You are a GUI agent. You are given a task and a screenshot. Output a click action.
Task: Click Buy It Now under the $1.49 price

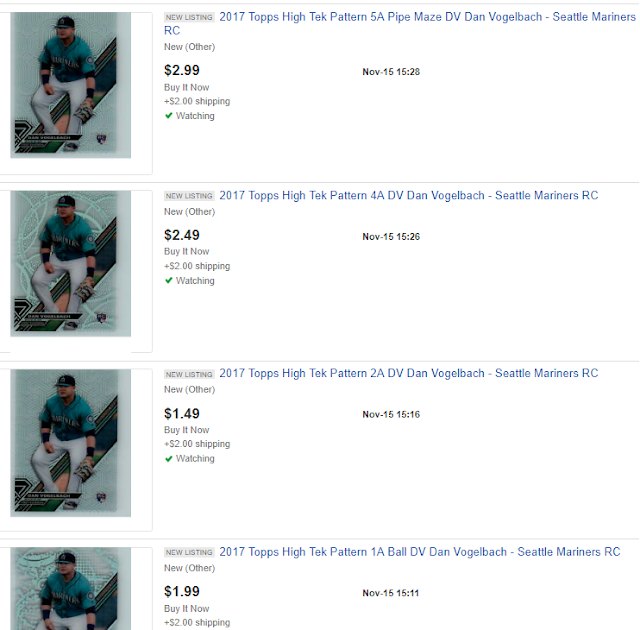pyautogui.click(x=187, y=430)
